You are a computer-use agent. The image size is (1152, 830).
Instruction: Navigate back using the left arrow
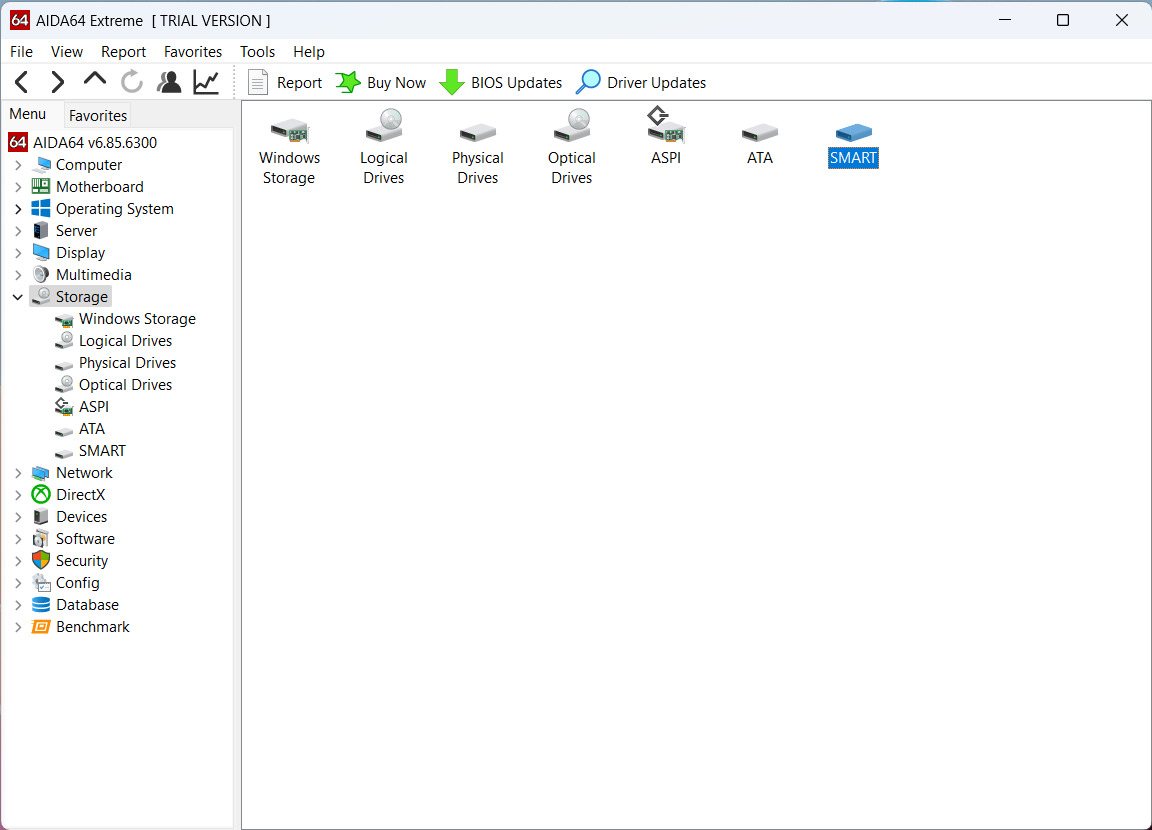[21, 81]
